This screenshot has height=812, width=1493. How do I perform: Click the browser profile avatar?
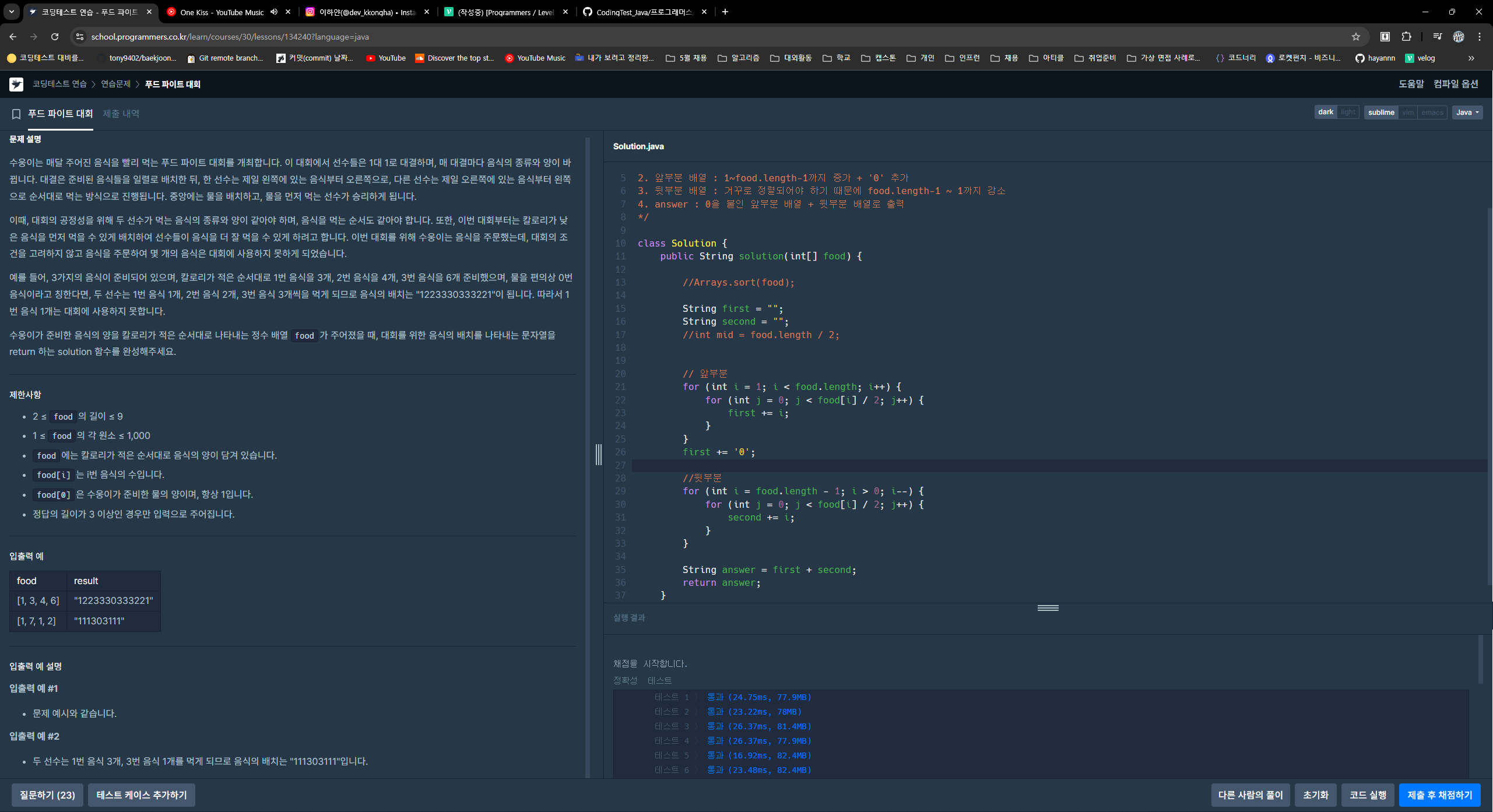click(1459, 37)
